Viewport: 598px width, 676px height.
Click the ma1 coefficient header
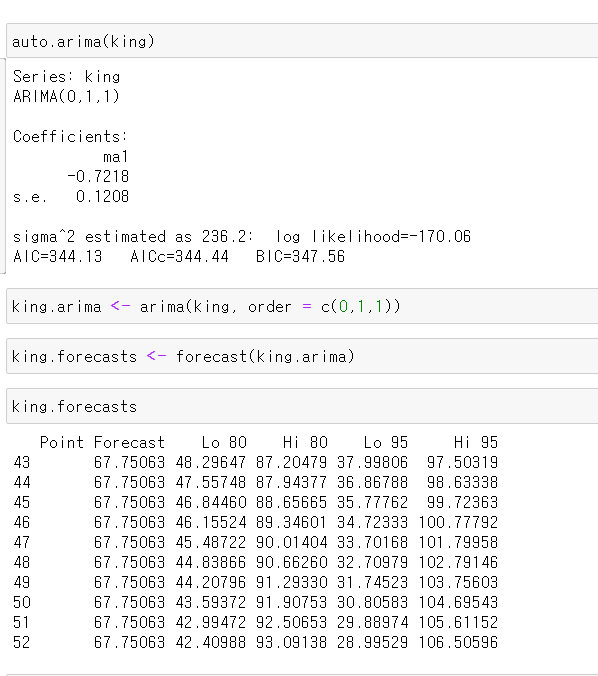click(x=116, y=156)
